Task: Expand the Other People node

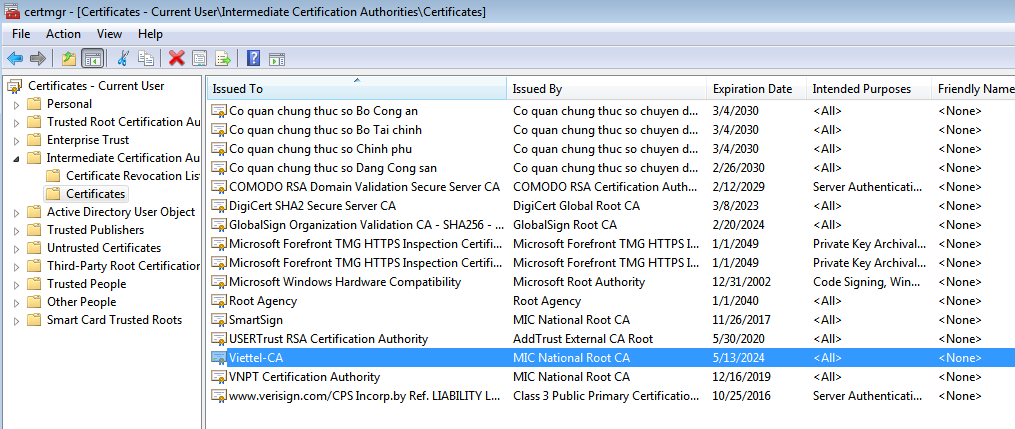Action: [x=16, y=302]
